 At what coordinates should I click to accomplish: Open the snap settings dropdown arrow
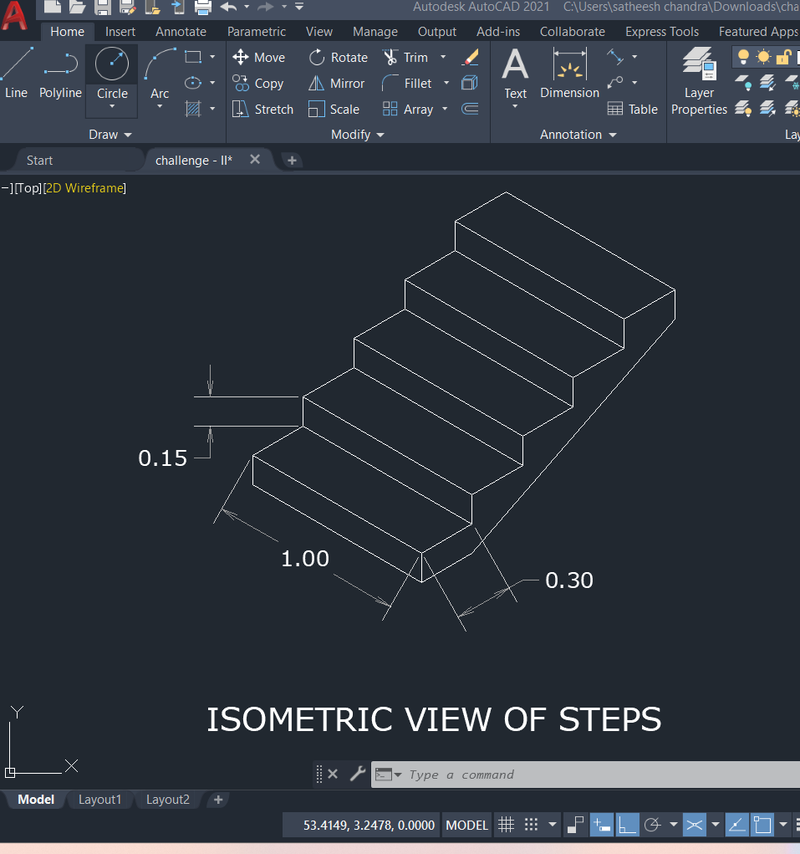tap(552, 825)
